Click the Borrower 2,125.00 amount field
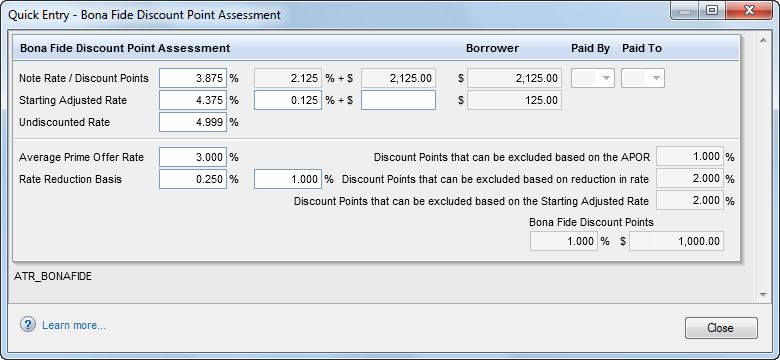780x360 pixels. pos(514,78)
